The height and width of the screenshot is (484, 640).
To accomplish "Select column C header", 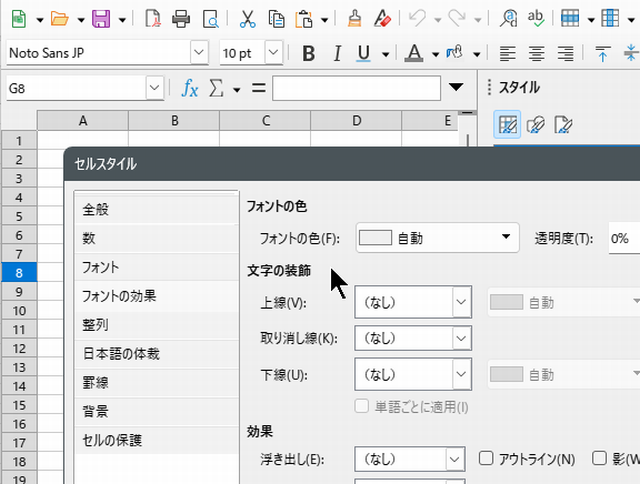I will point(265,121).
